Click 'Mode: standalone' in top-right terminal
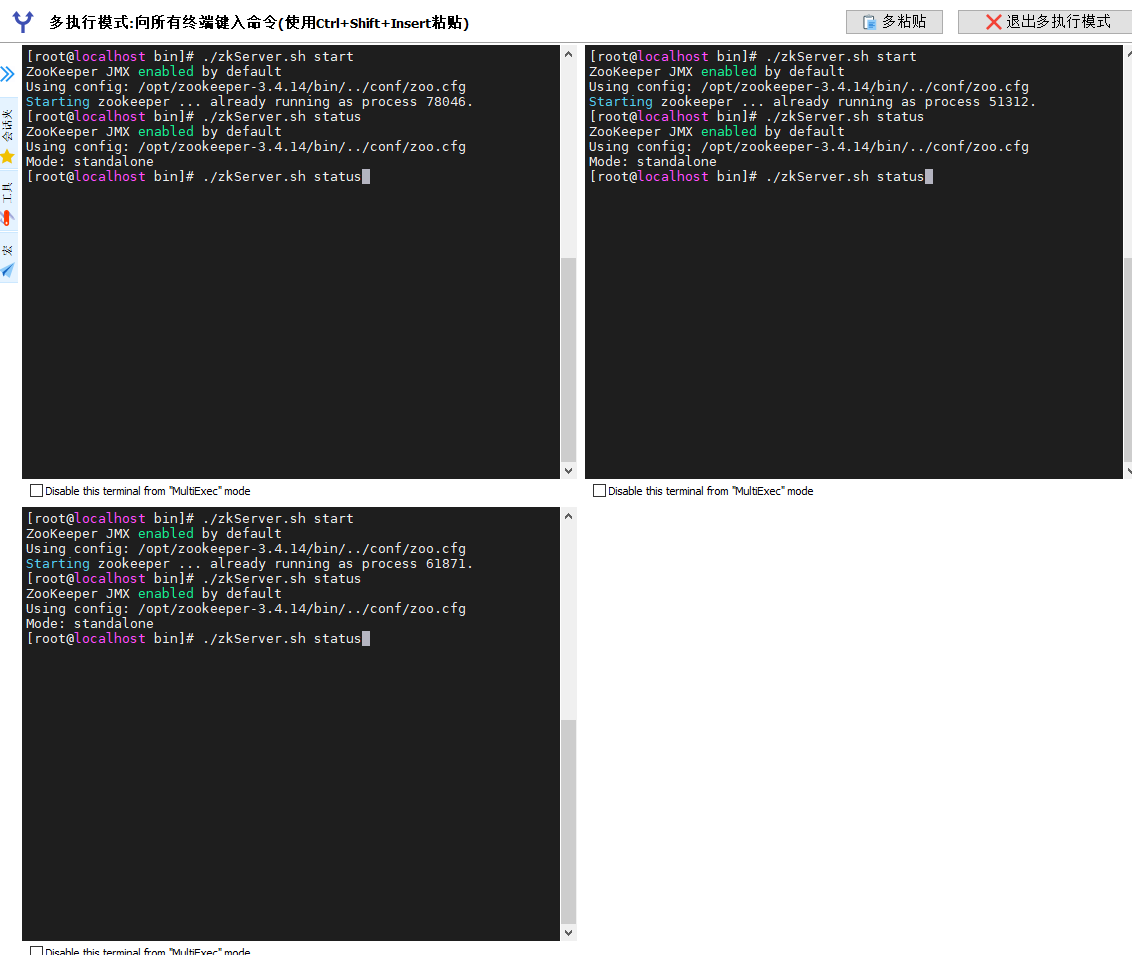 (x=653, y=162)
